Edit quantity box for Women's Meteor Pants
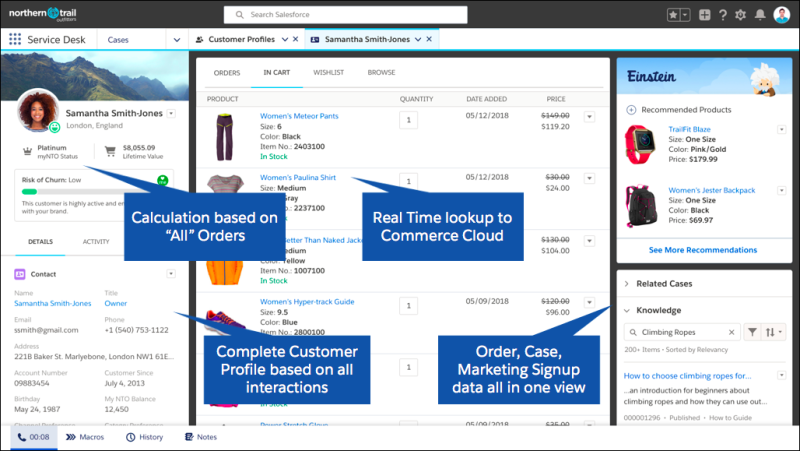800x451 pixels. (x=408, y=120)
